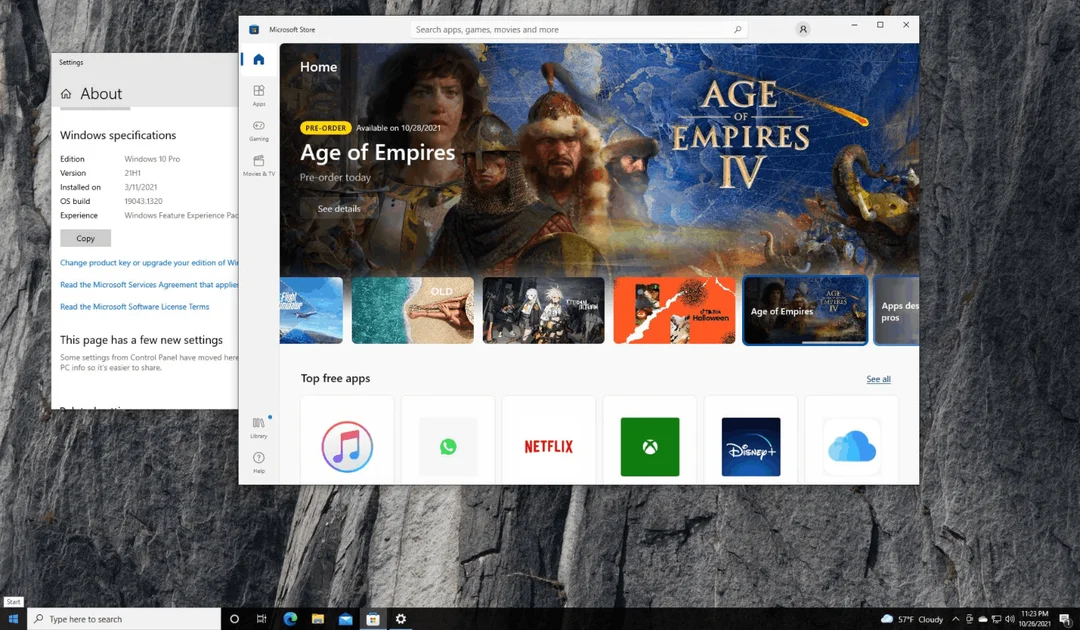Click the Installed on date 3/11/2021
This screenshot has width=1080, height=630.
pos(141,187)
